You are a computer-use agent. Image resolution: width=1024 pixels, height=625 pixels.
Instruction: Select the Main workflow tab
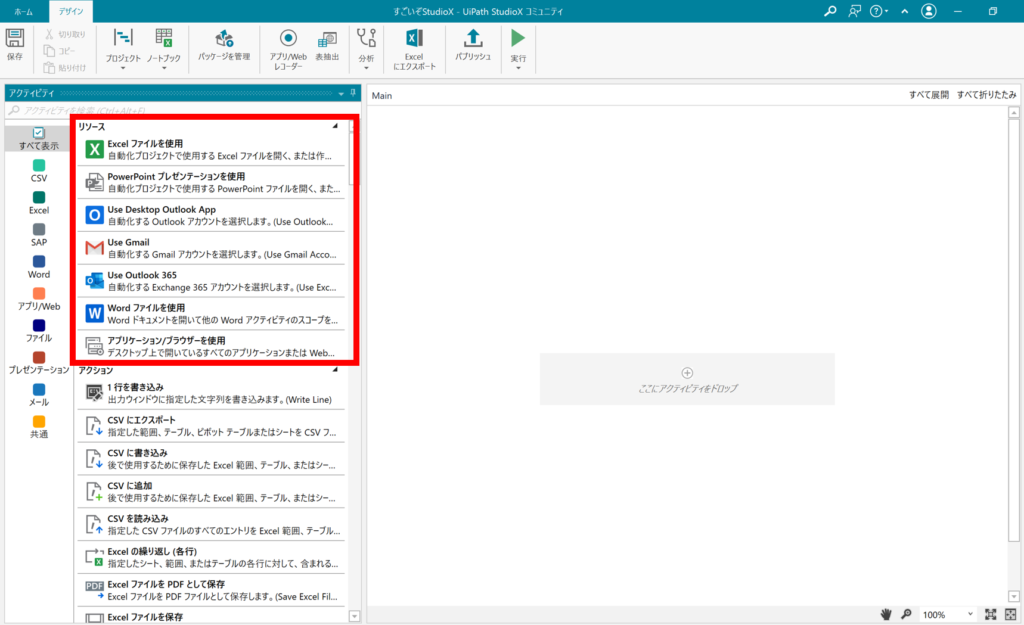pos(382,95)
